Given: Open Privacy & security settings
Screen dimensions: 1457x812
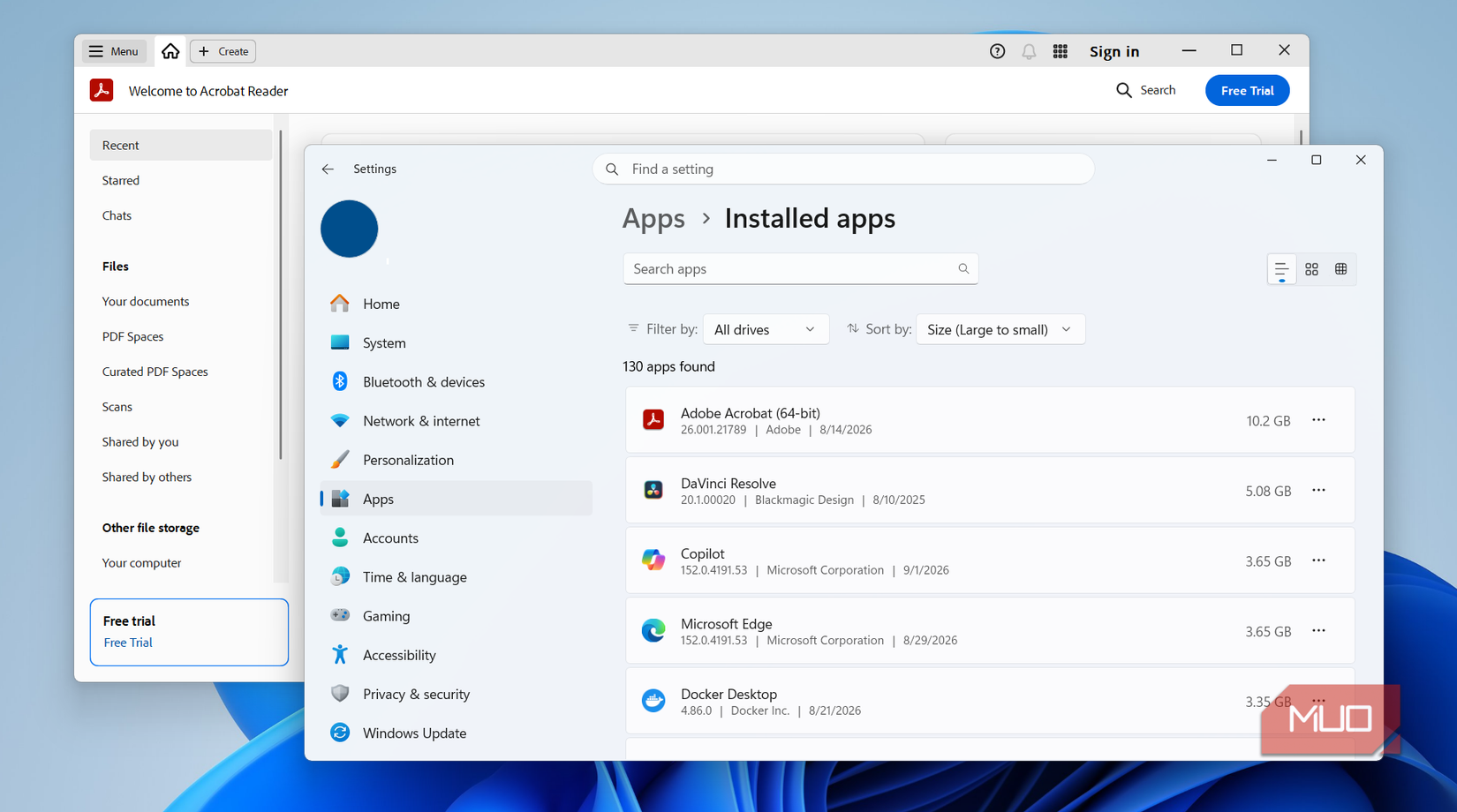Looking at the screenshot, I should 456,694.
